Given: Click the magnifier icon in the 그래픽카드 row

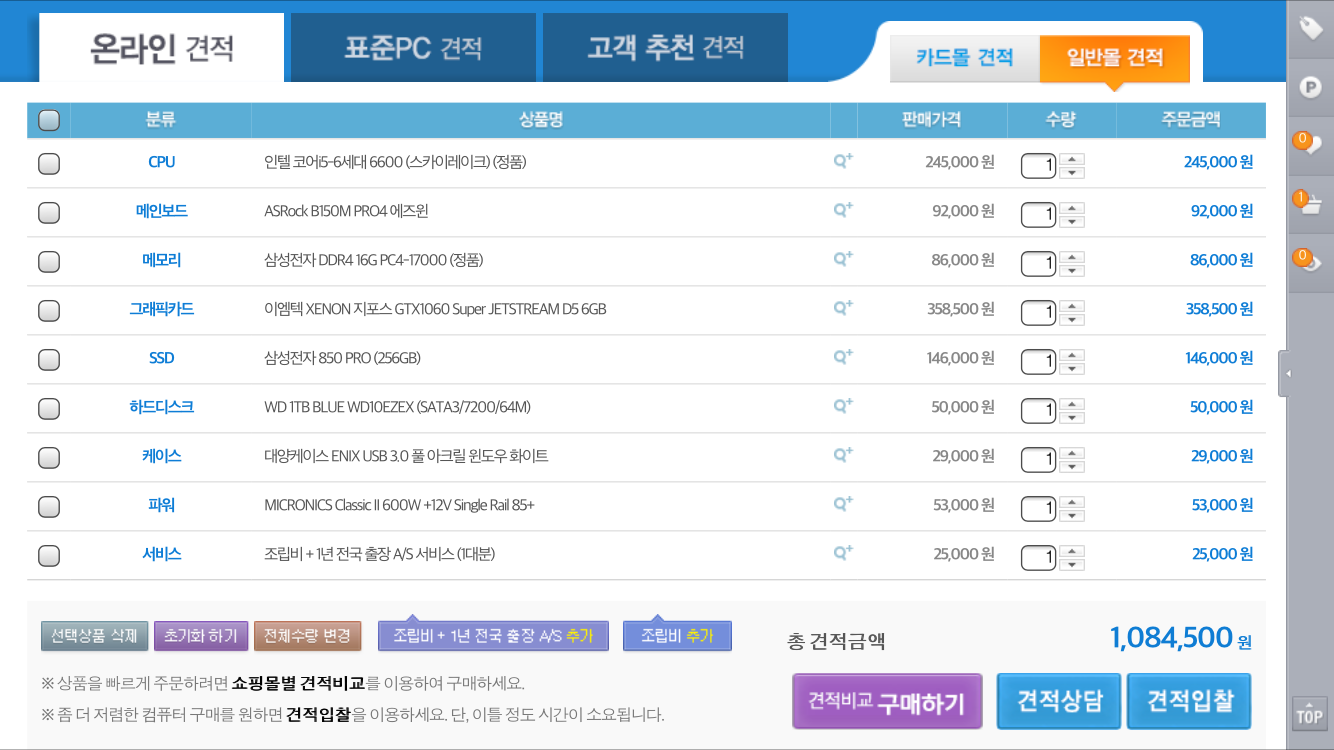Looking at the screenshot, I should pos(843,308).
